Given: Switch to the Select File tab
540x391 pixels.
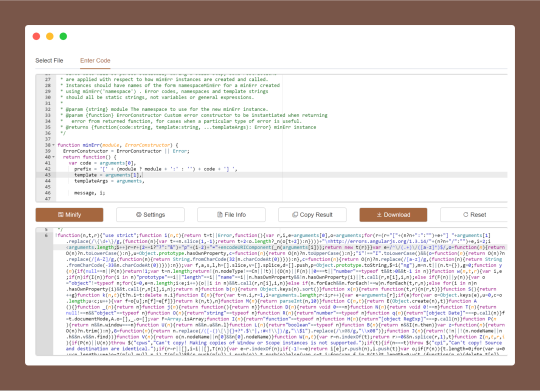Looking at the screenshot, I should pyautogui.click(x=49, y=61).
